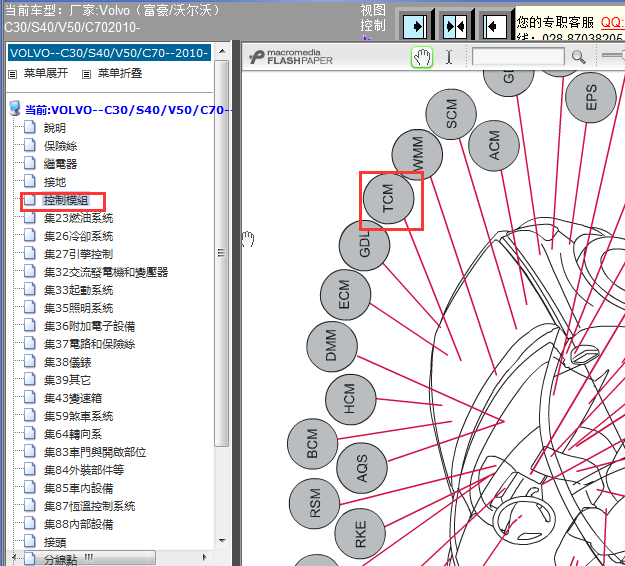Click the AQS module circle in diagram

(362, 468)
